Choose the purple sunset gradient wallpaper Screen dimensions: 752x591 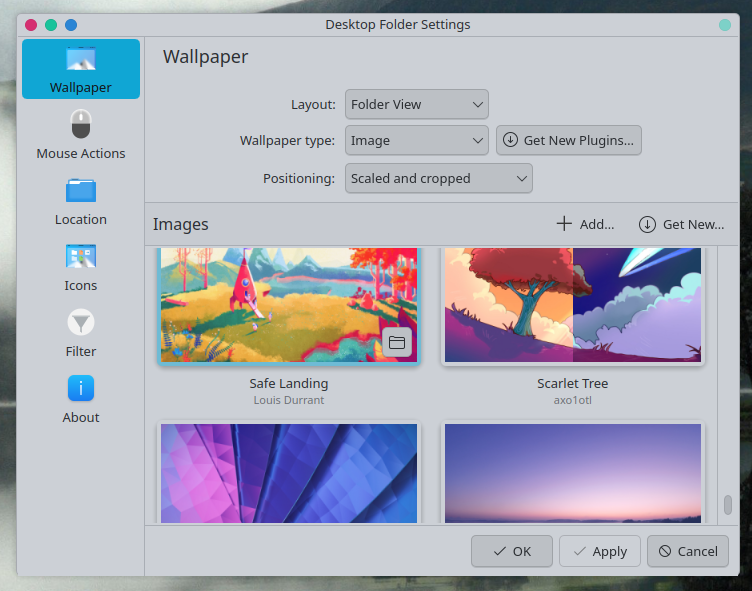point(573,473)
